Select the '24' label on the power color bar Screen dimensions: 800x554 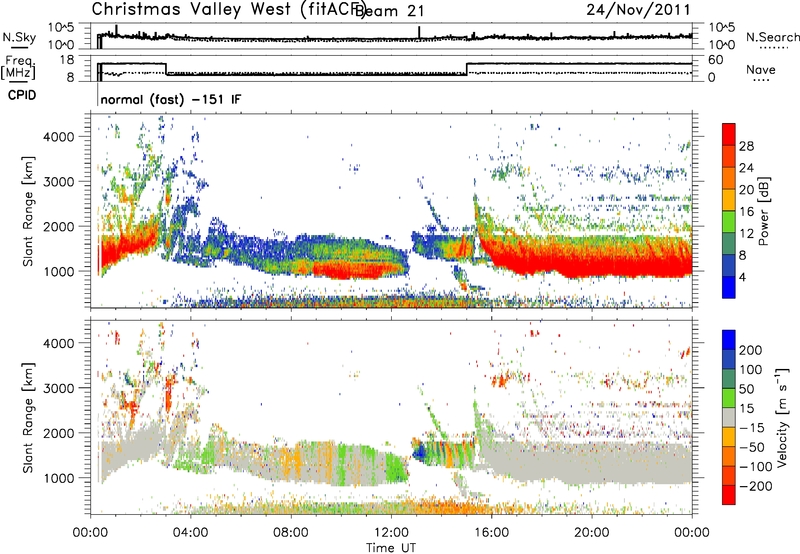(746, 168)
